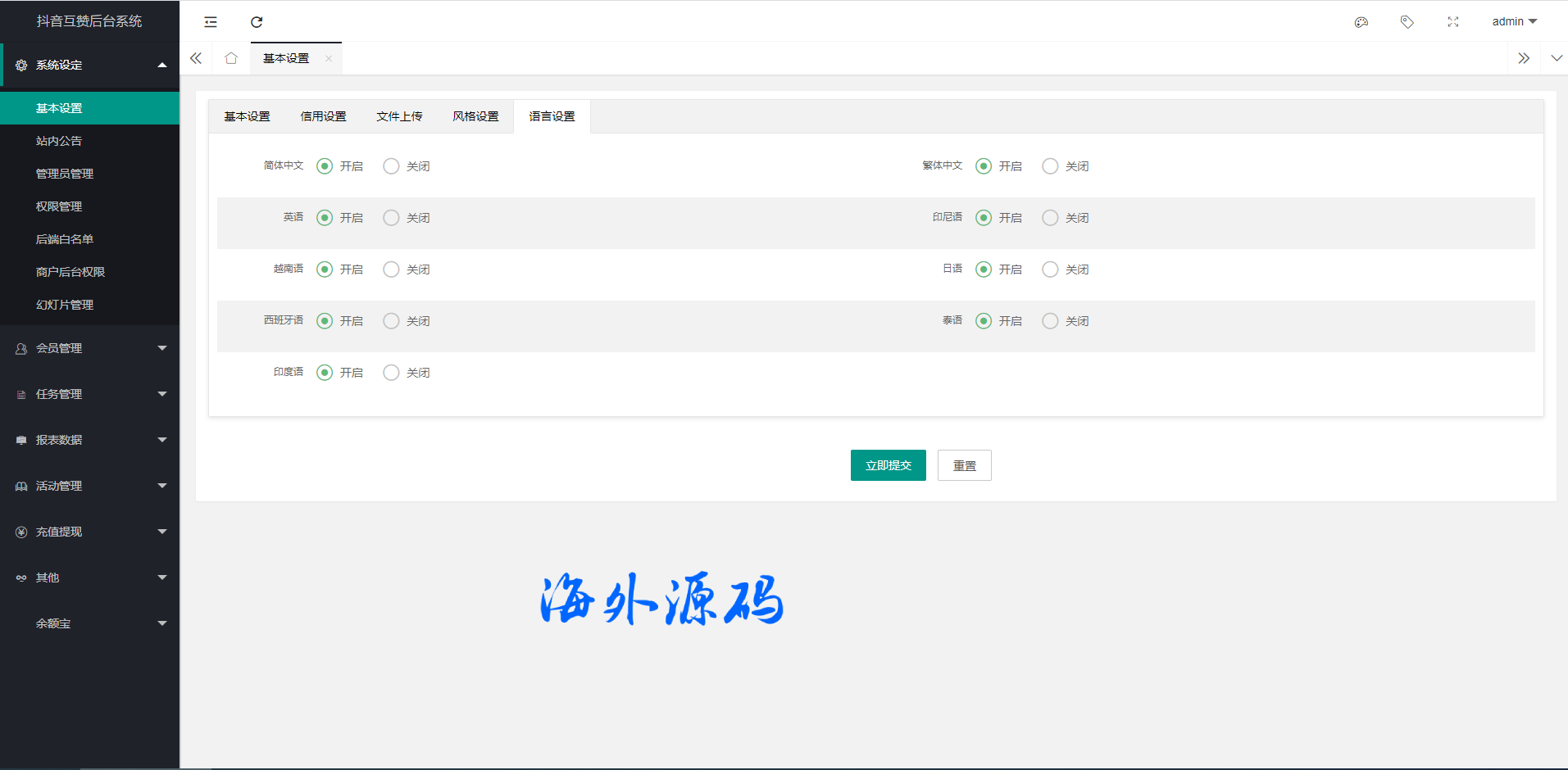Click the tag note icon
1568x770 pixels.
[x=1407, y=22]
